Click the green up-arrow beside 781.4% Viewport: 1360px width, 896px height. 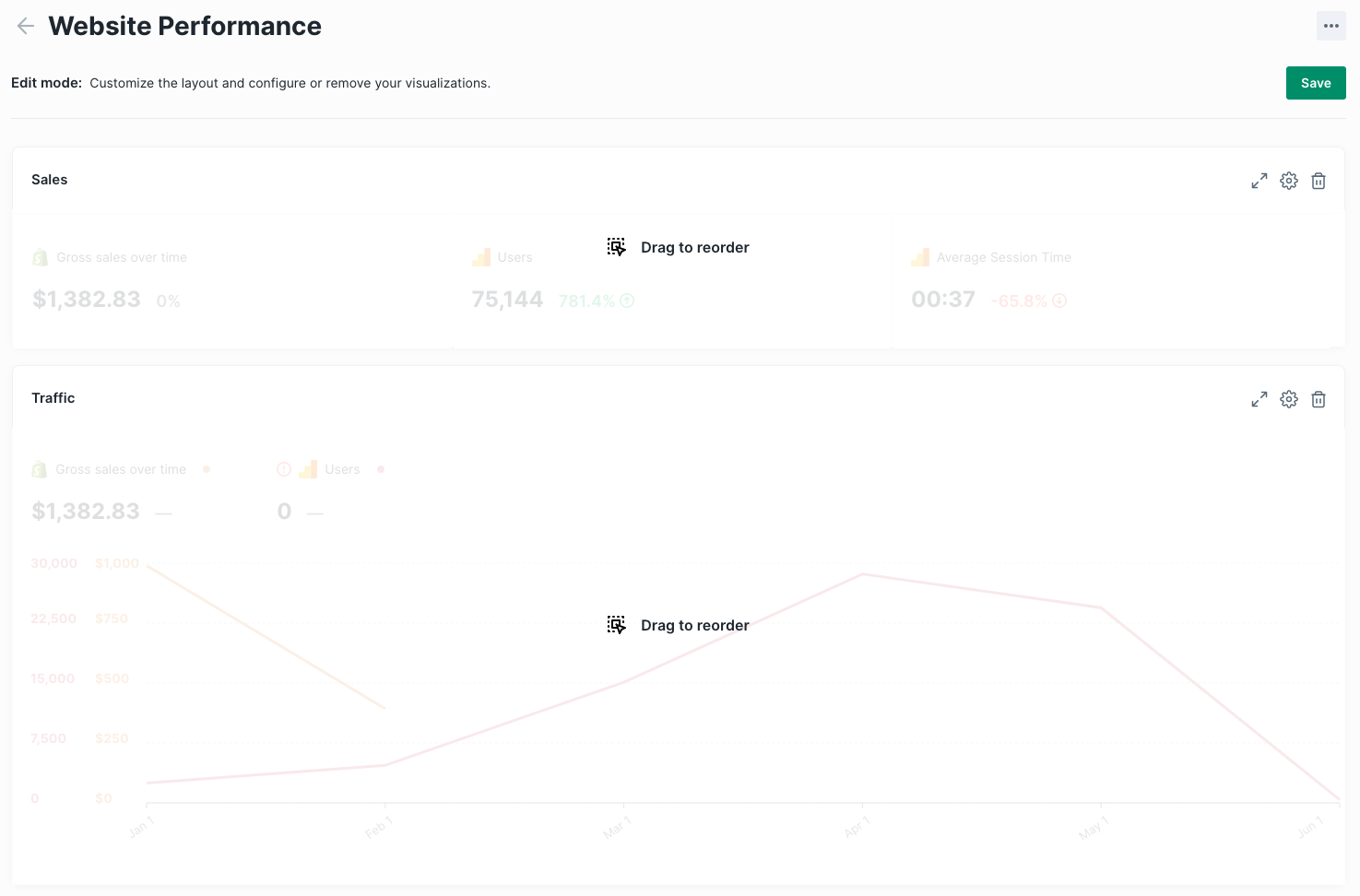[x=627, y=301]
